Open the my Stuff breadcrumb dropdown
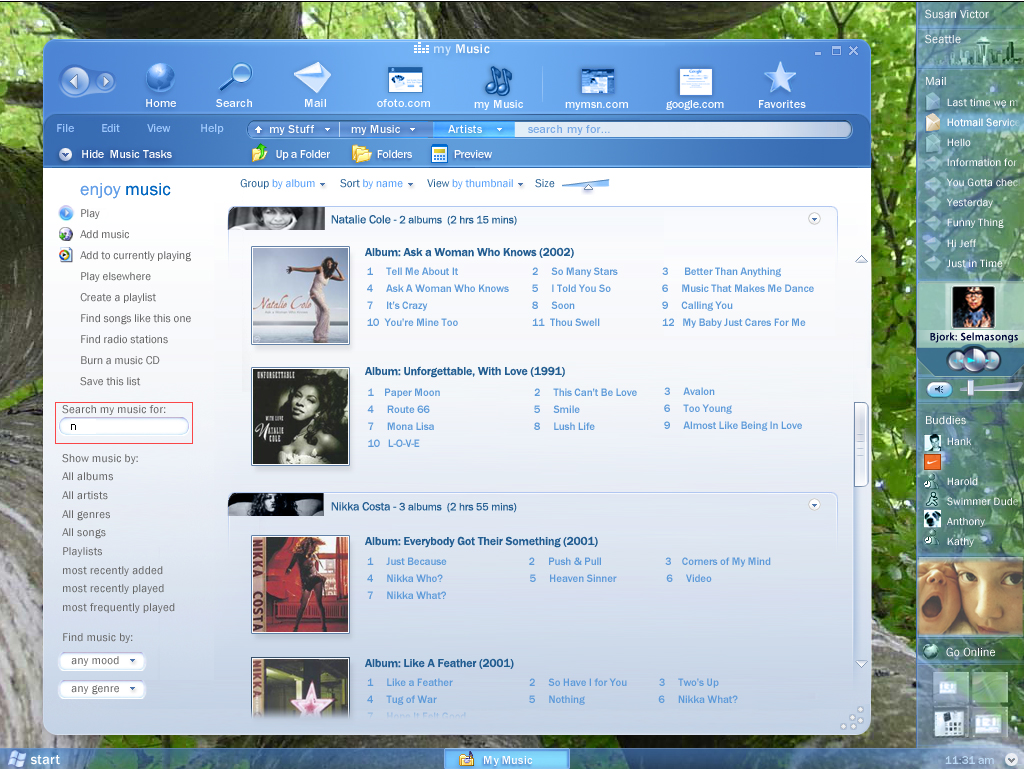The image size is (1024, 769). pyautogui.click(x=326, y=129)
